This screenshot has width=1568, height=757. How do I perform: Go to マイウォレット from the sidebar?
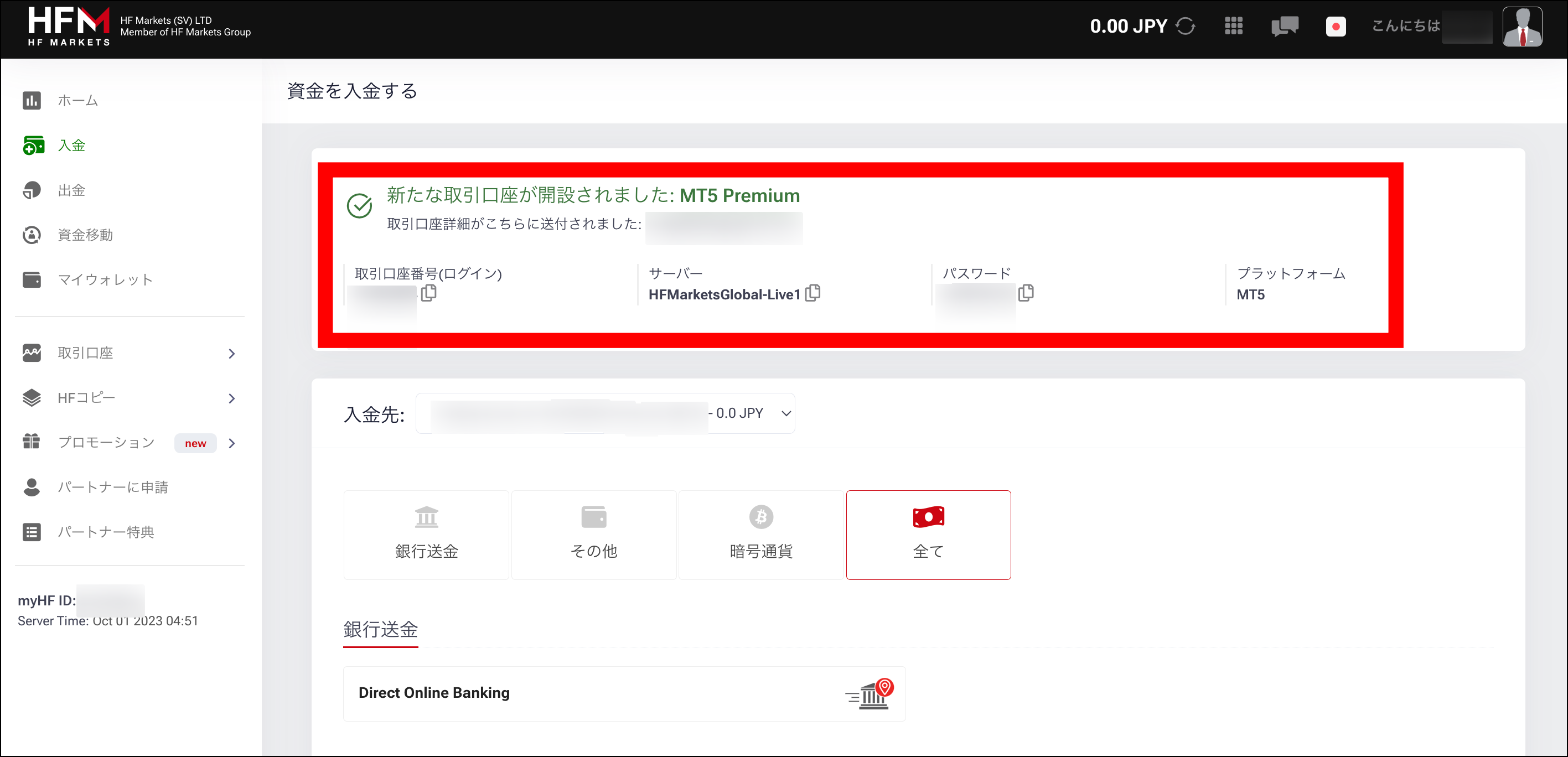pyautogui.click(x=105, y=279)
